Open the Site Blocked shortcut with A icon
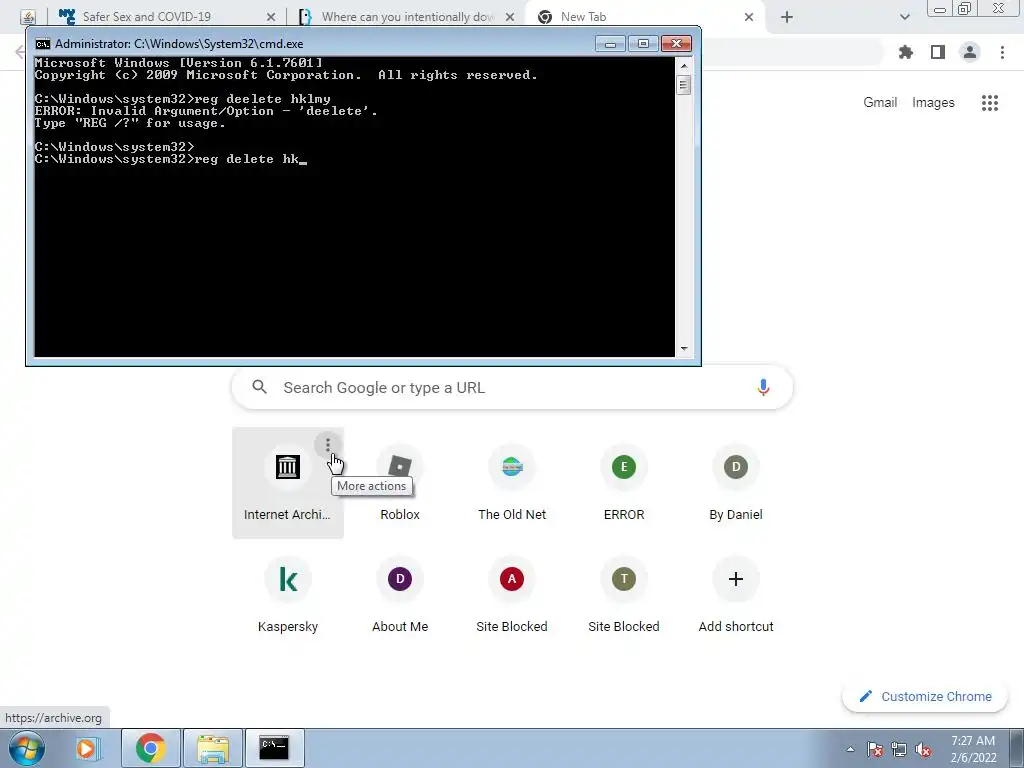Viewport: 1024px width, 768px height. [512, 595]
